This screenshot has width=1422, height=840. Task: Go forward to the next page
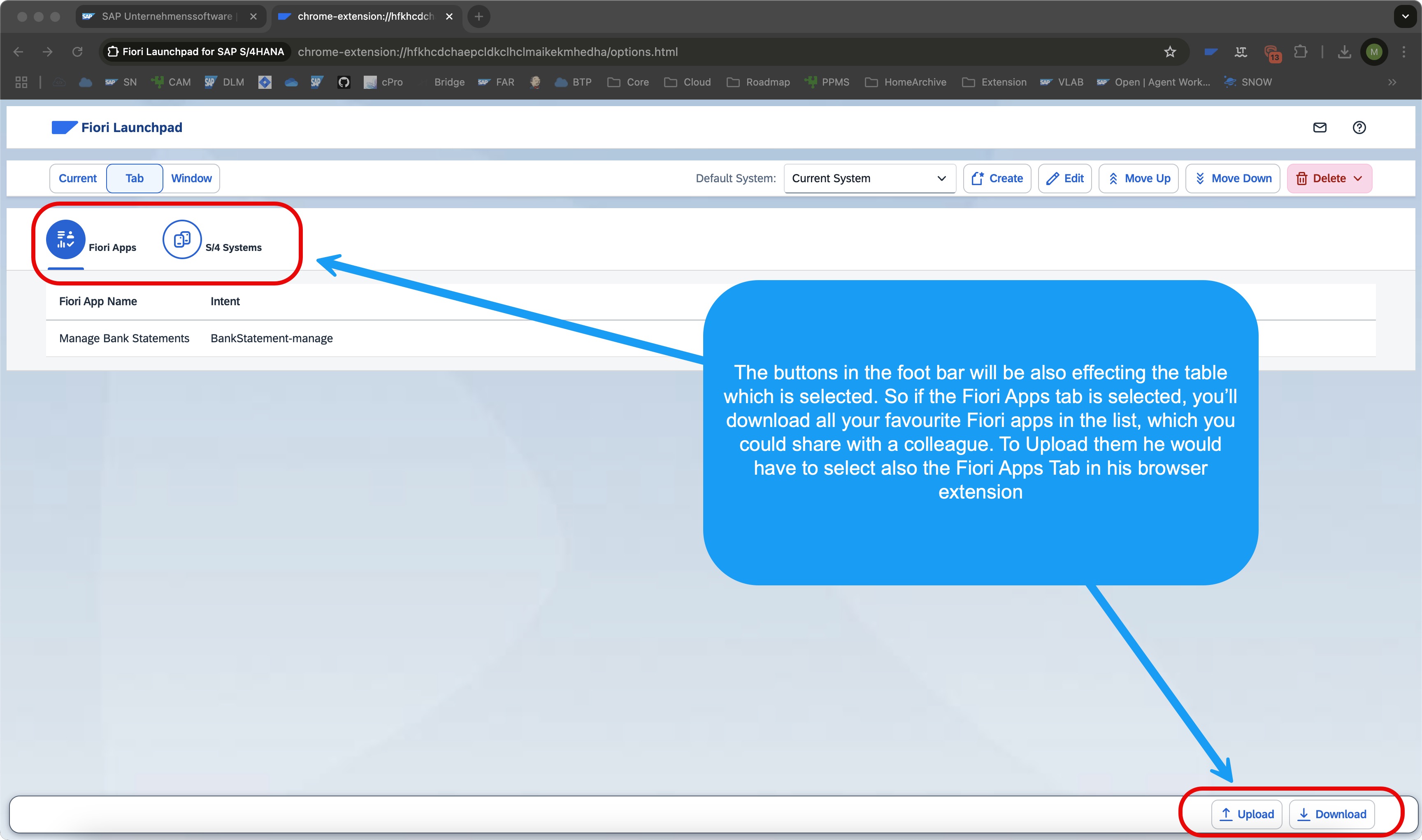48,52
